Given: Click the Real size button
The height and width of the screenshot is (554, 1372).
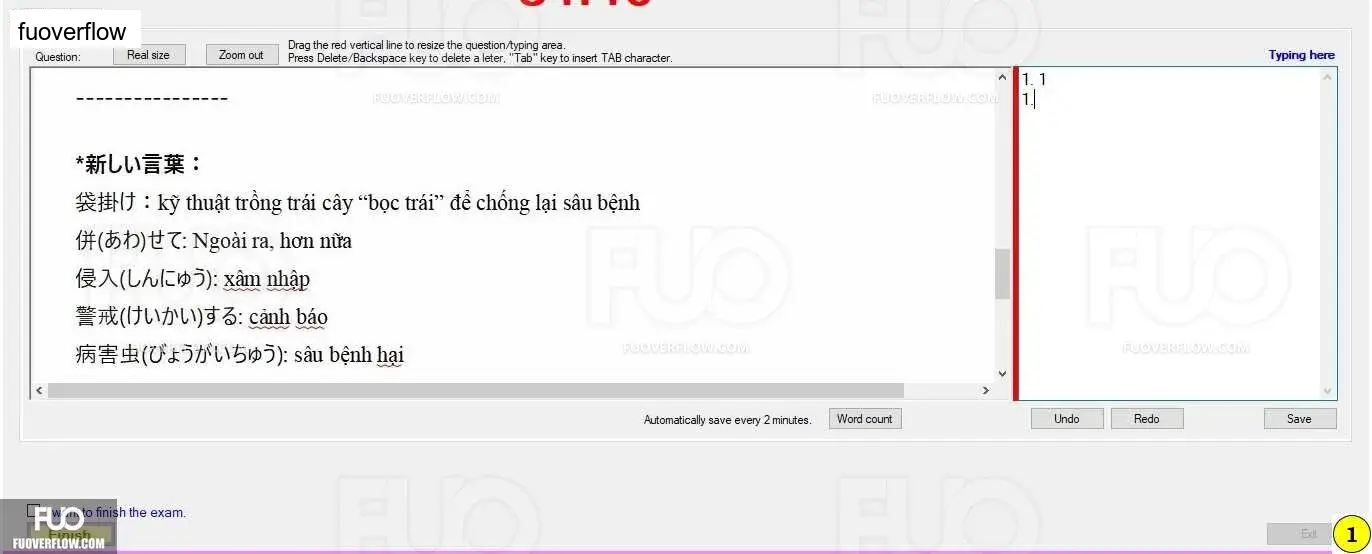Looking at the screenshot, I should (149, 55).
